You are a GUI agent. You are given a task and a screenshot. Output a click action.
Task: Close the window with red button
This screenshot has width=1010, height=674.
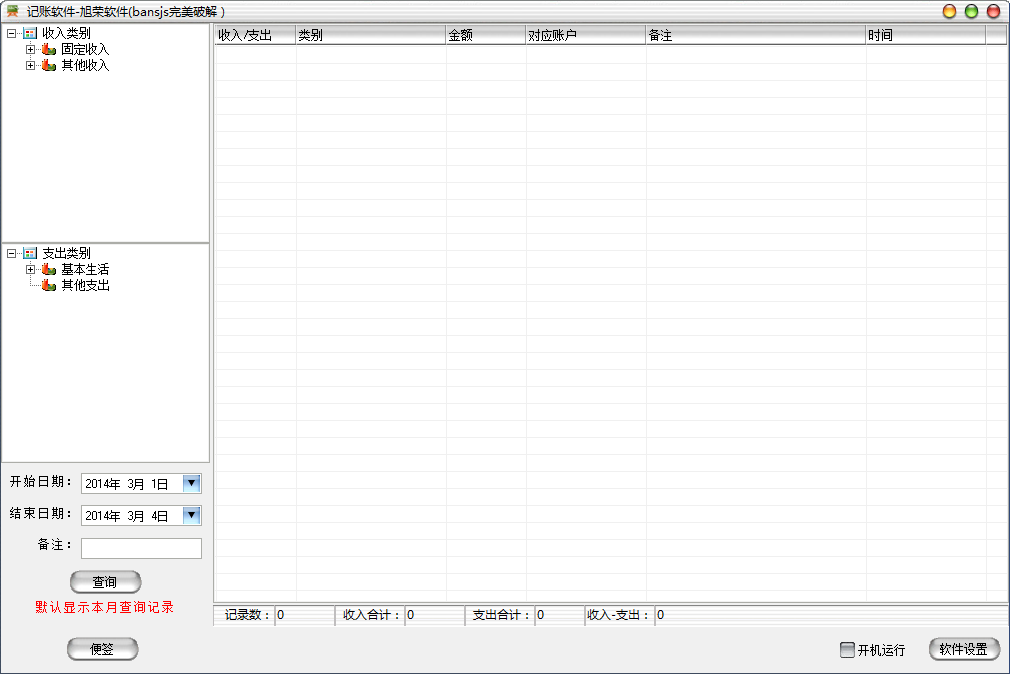coord(994,12)
